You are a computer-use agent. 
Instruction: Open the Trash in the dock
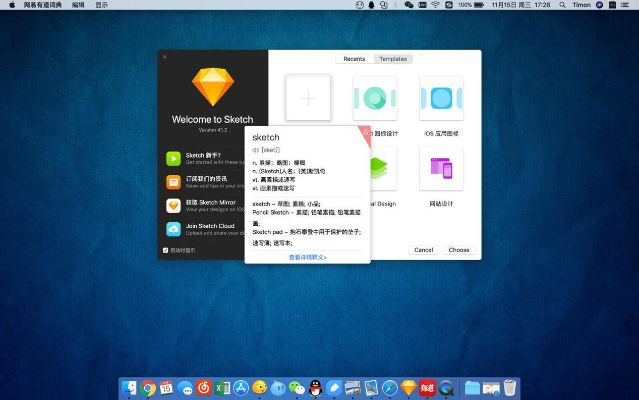click(x=509, y=388)
